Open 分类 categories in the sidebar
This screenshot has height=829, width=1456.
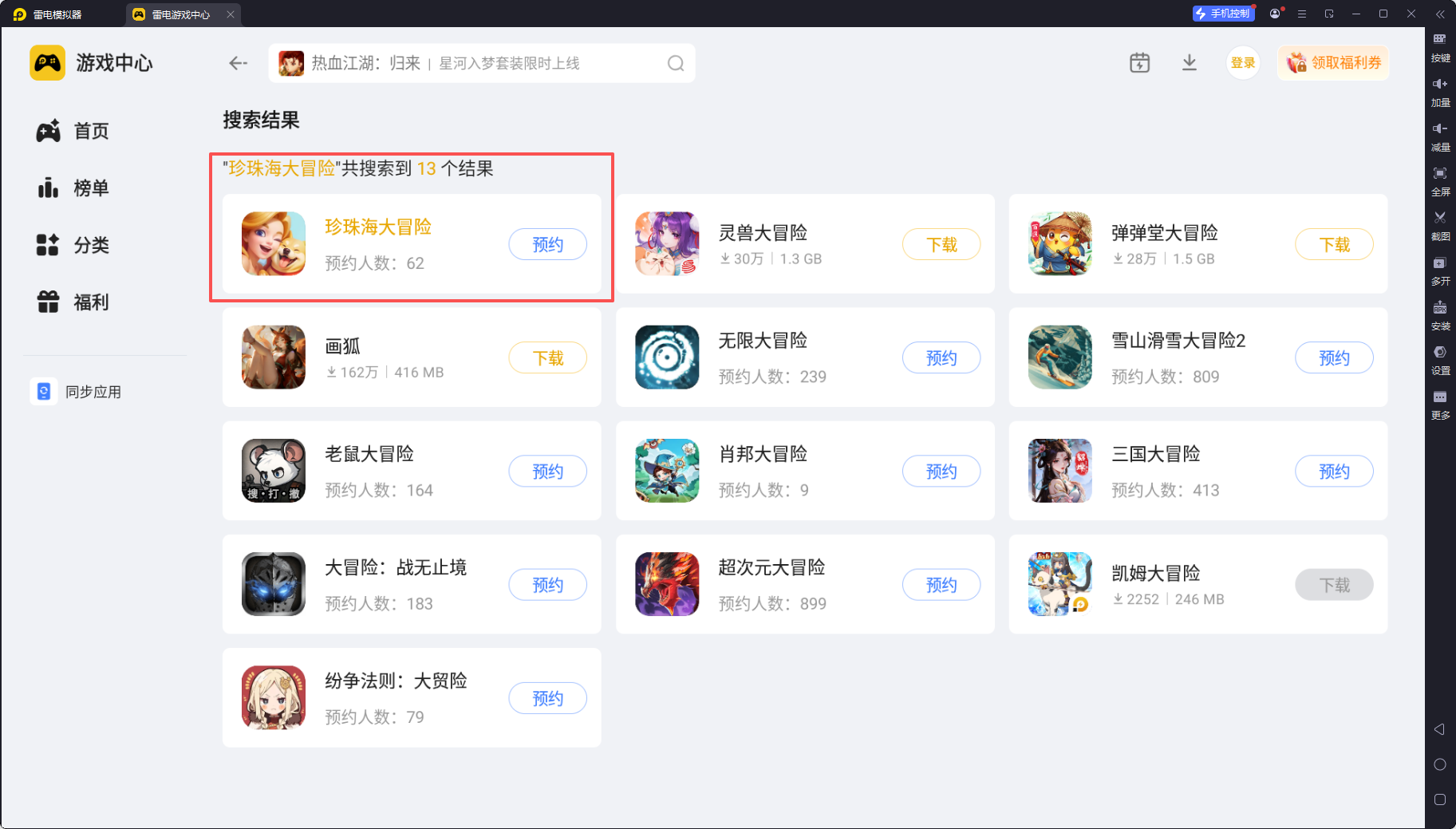click(73, 245)
